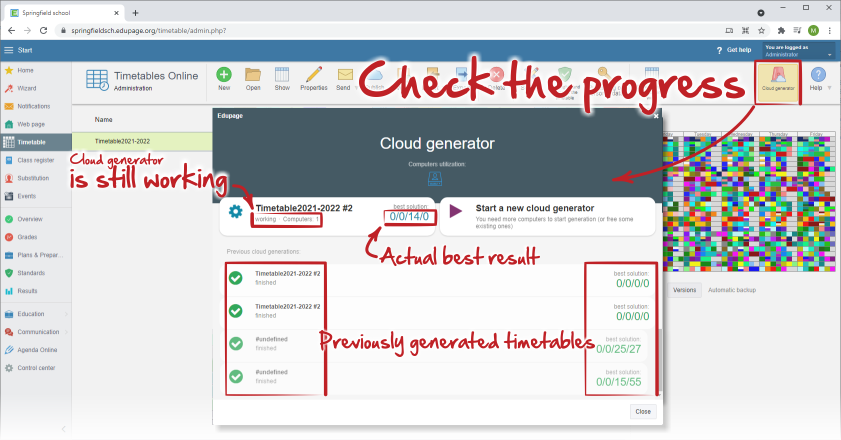Expand Education submenu arrow
The image size is (841, 440).
point(67,314)
